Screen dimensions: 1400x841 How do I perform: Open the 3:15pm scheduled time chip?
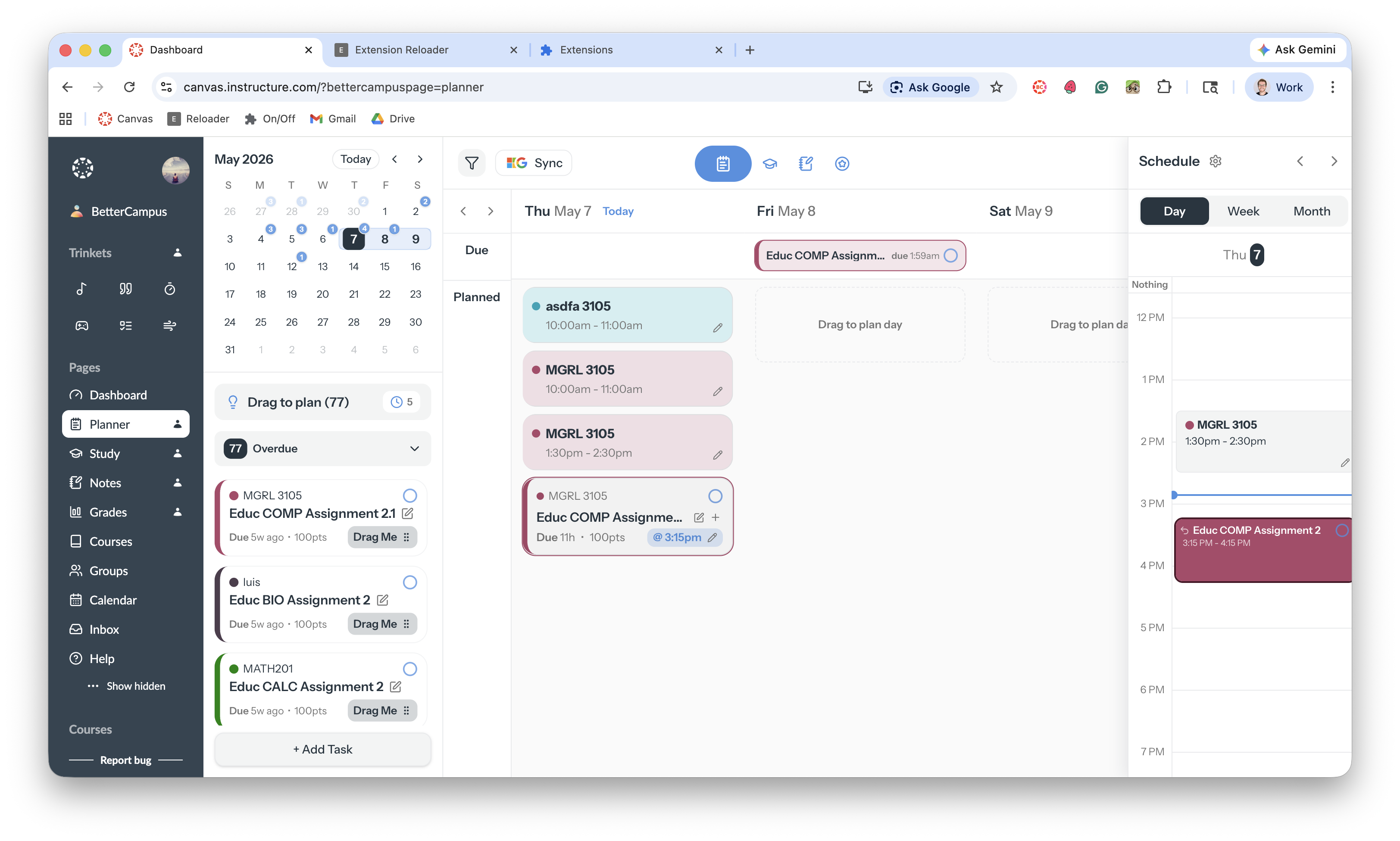[x=684, y=537]
